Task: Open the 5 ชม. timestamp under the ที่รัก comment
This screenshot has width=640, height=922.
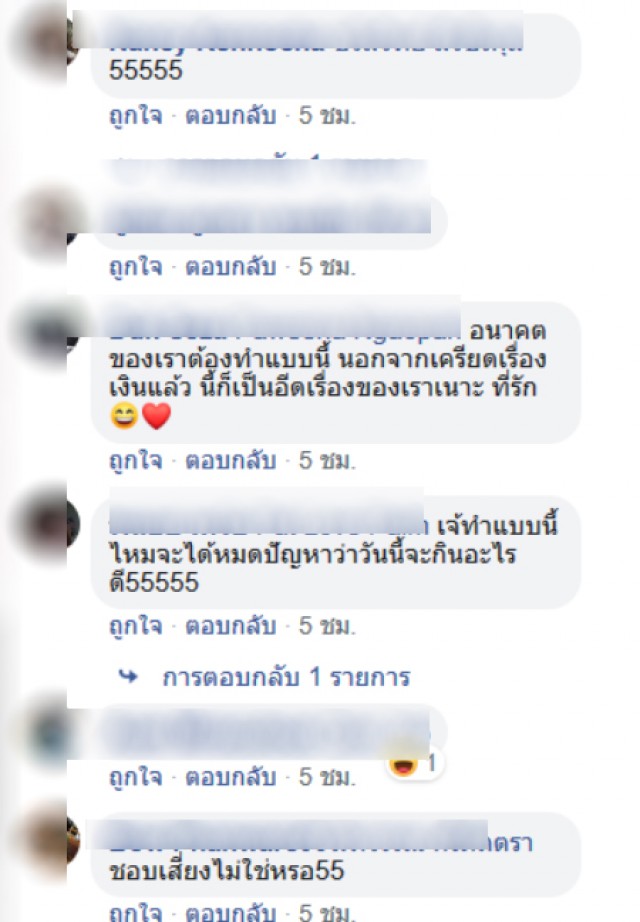Action: coord(327,460)
